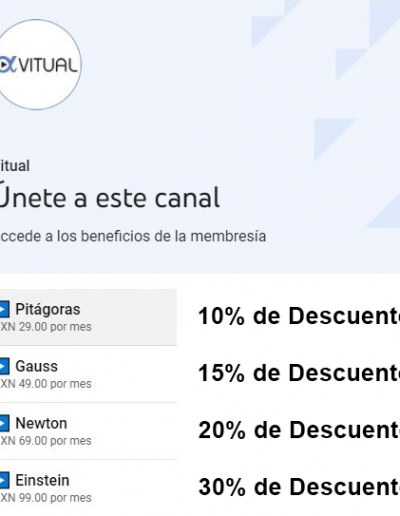Click the 10% de Descuento text

tap(299, 316)
